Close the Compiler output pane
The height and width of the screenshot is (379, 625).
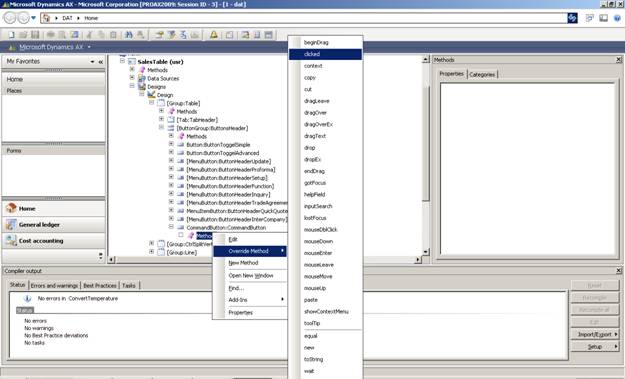(x=619, y=271)
